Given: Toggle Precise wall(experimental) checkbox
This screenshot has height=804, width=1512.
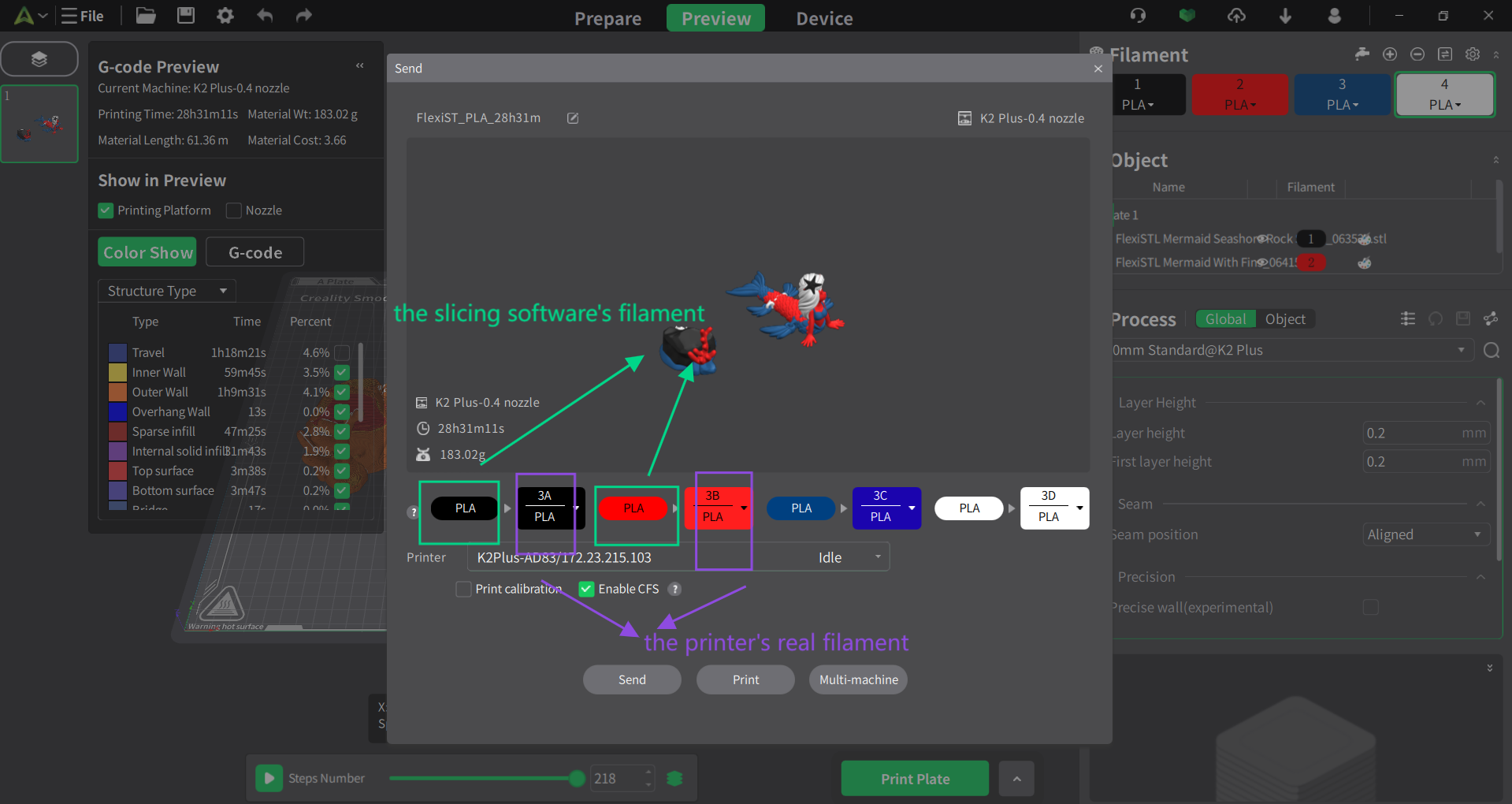Looking at the screenshot, I should pos(1370,607).
